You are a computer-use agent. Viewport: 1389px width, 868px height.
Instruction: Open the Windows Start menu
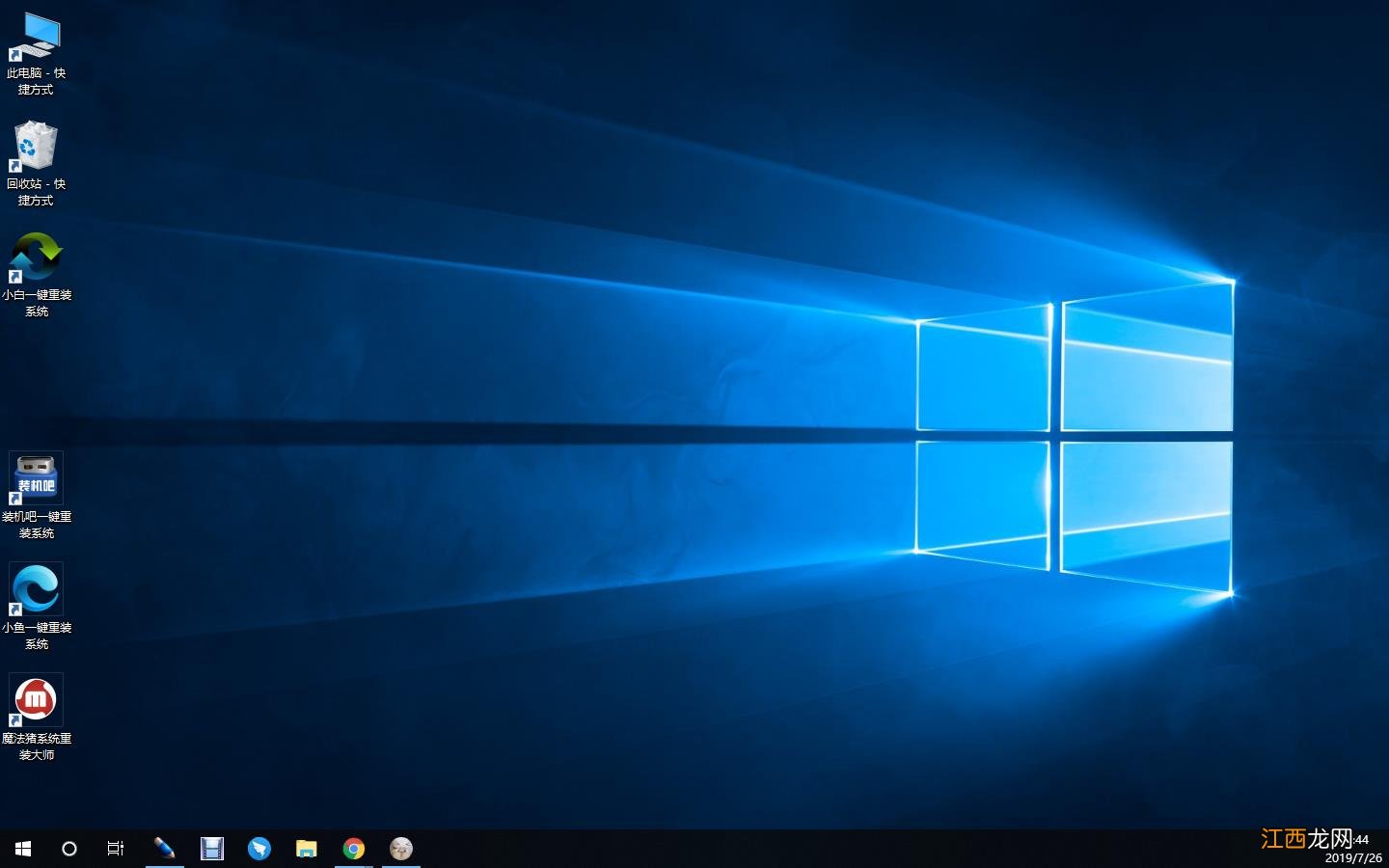(x=23, y=849)
